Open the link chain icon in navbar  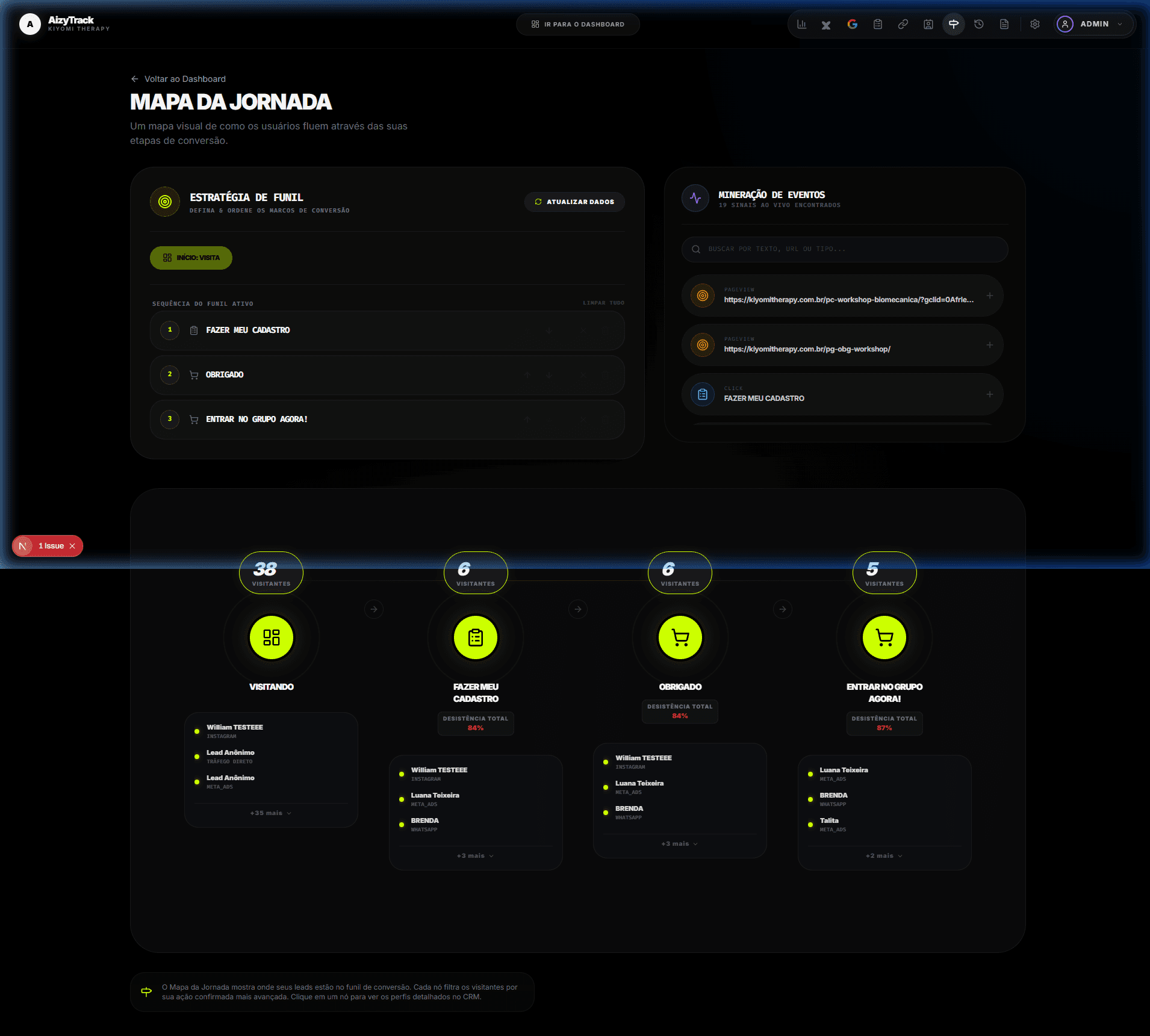(x=903, y=24)
